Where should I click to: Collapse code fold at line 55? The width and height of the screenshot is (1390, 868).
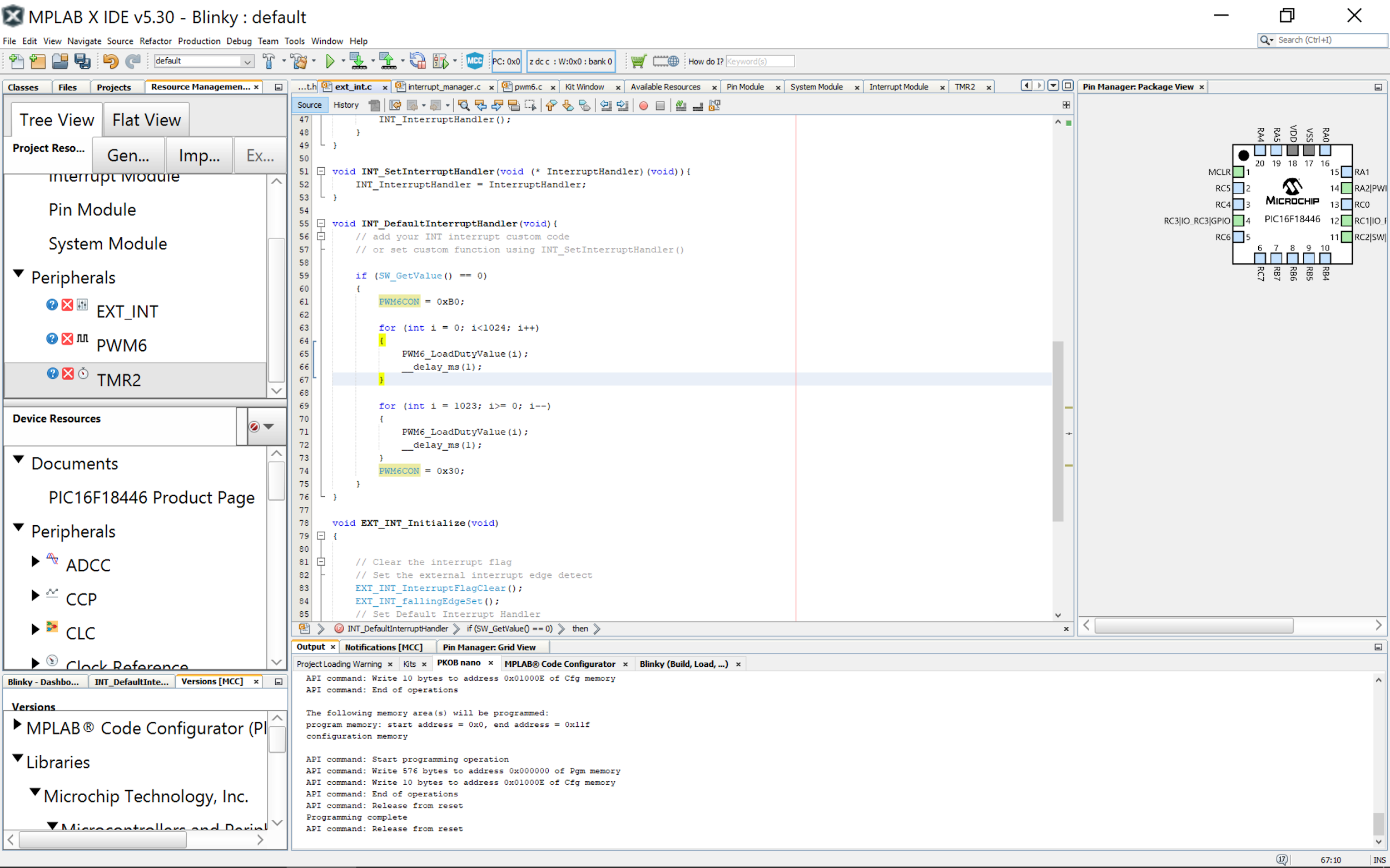point(322,223)
